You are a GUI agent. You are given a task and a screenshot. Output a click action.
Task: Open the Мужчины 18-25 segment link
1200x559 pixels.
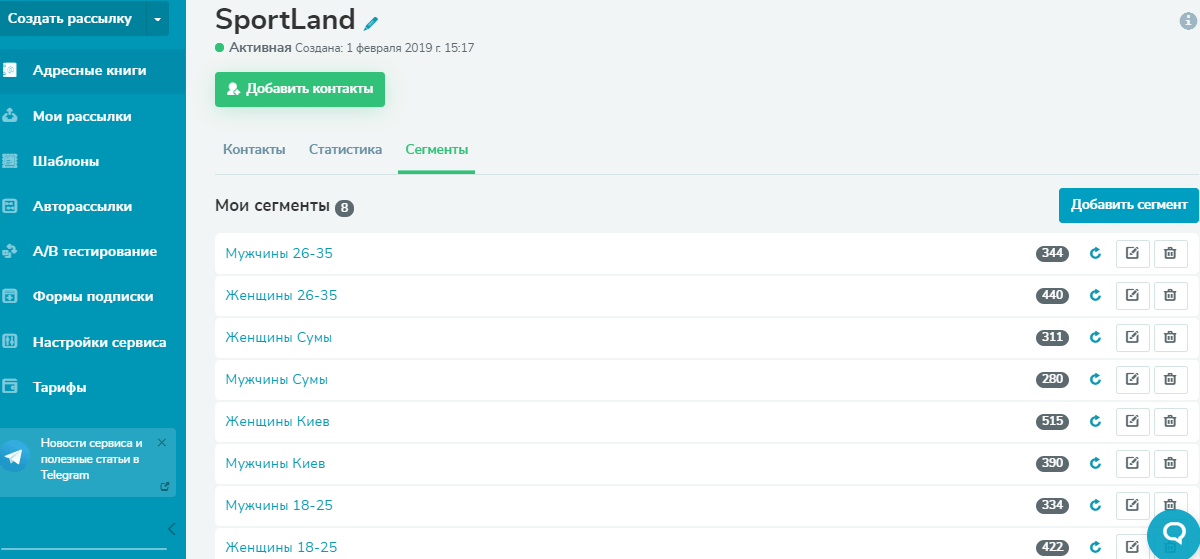279,505
